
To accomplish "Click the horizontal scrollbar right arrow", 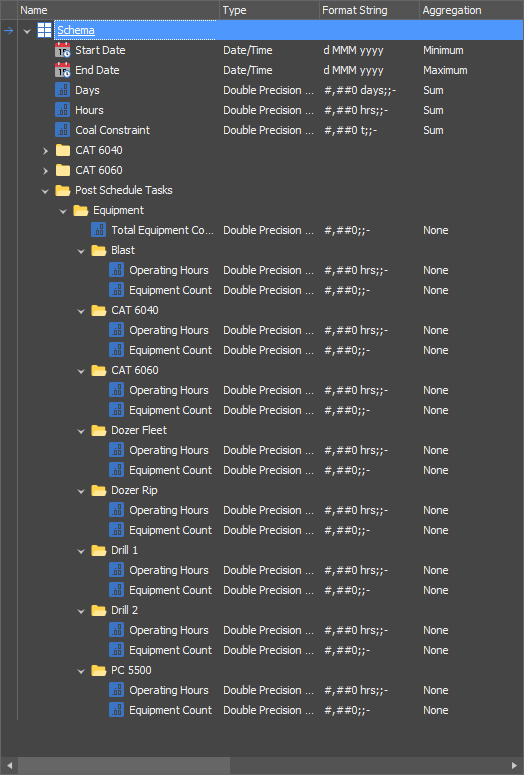I will [x=514, y=765].
